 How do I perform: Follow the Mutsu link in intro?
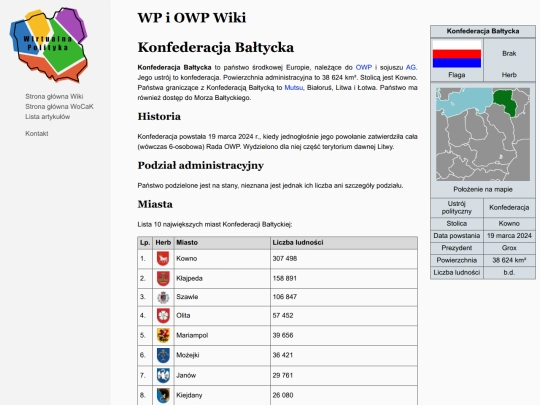293,88
